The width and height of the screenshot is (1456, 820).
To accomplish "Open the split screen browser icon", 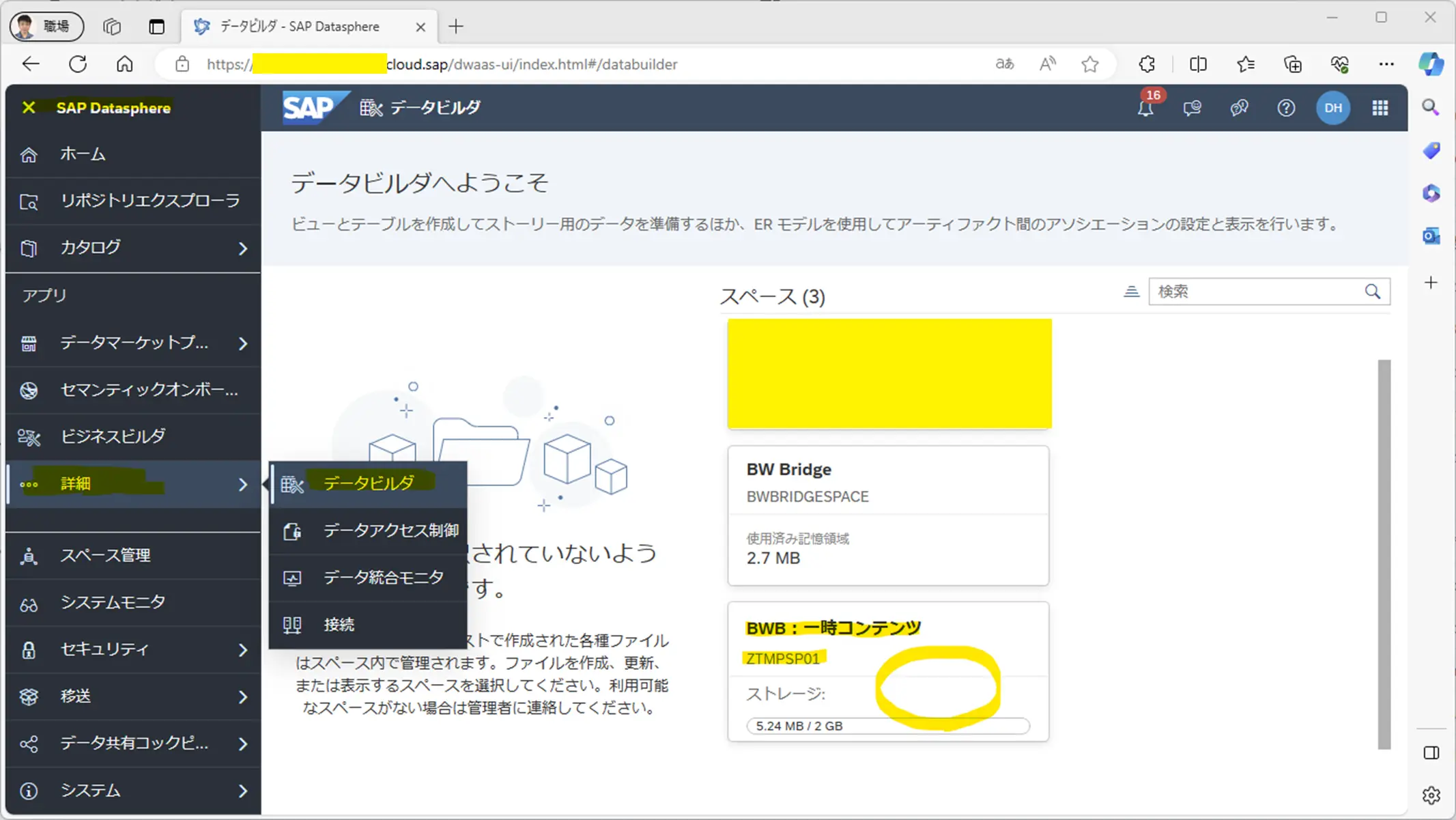I will (x=1198, y=64).
